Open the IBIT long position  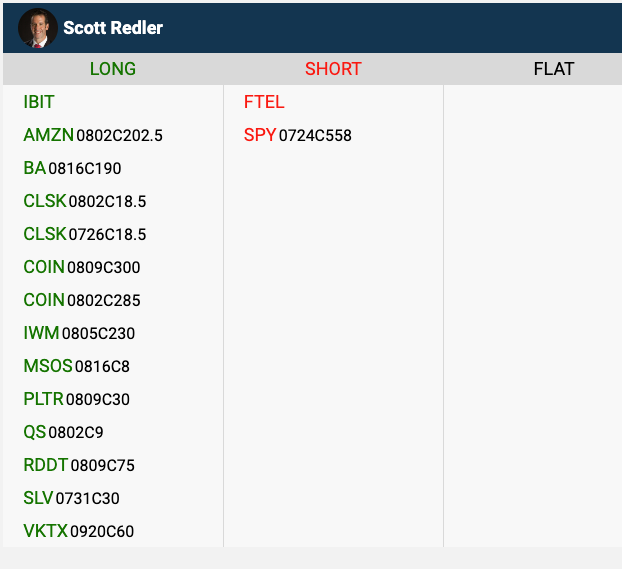point(39,102)
